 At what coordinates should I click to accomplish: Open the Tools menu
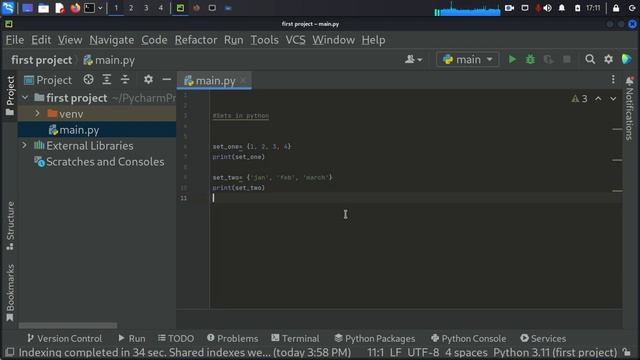click(264, 40)
